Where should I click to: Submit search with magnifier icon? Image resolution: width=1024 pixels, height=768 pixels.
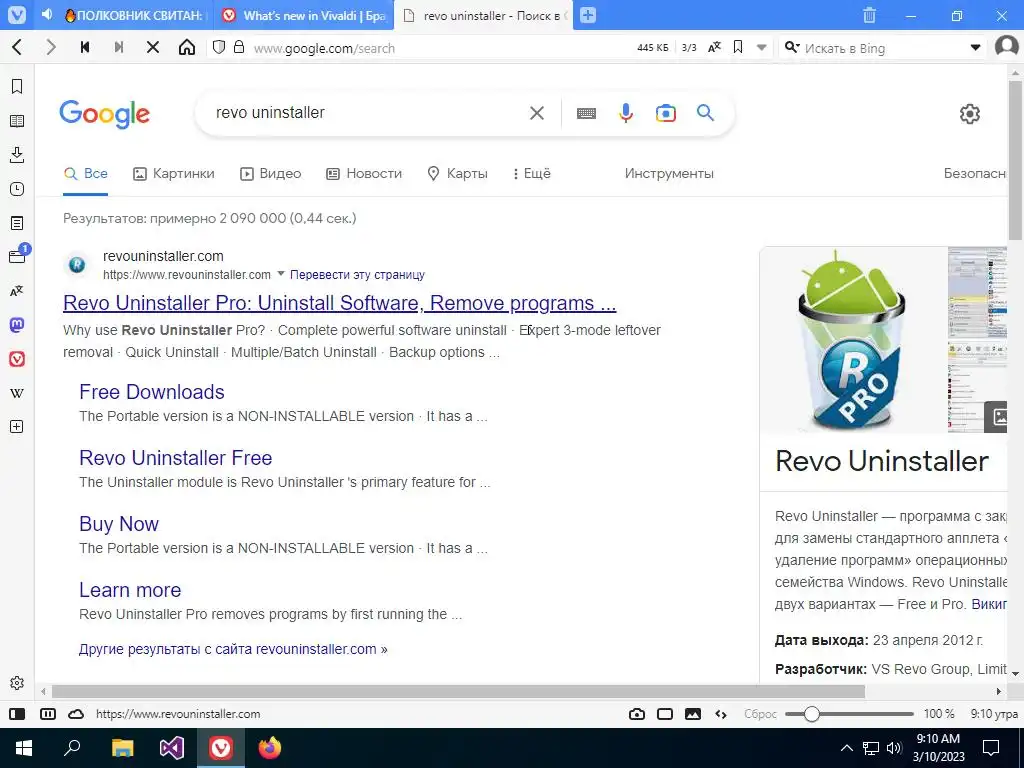click(705, 112)
